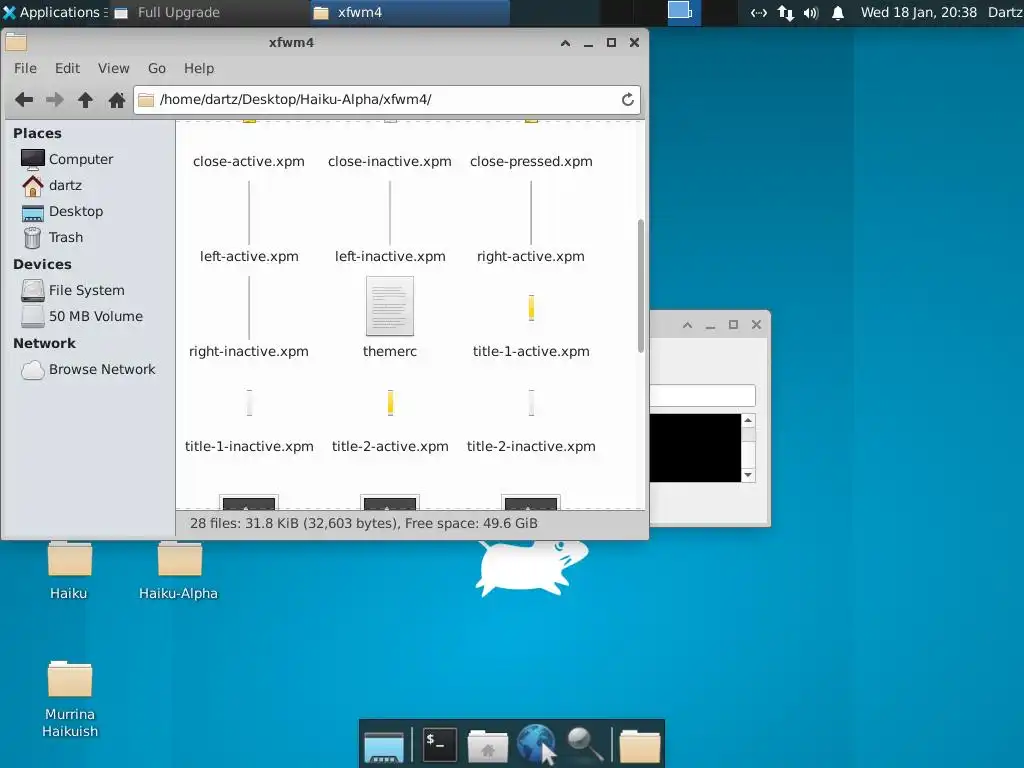This screenshot has height=768, width=1024.
Task: Open the Help menu
Action: pos(199,68)
